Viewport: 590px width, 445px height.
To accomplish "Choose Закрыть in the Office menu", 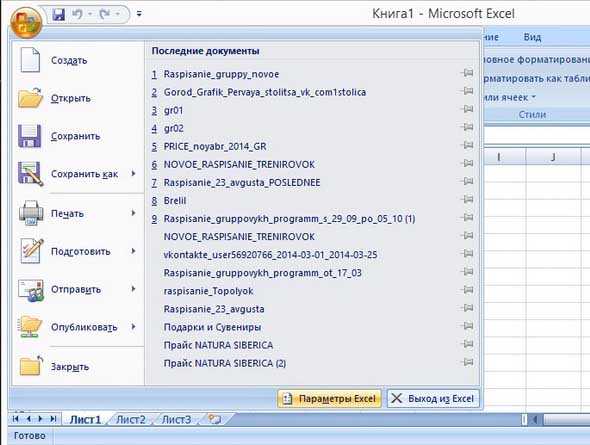I will 79,367.
